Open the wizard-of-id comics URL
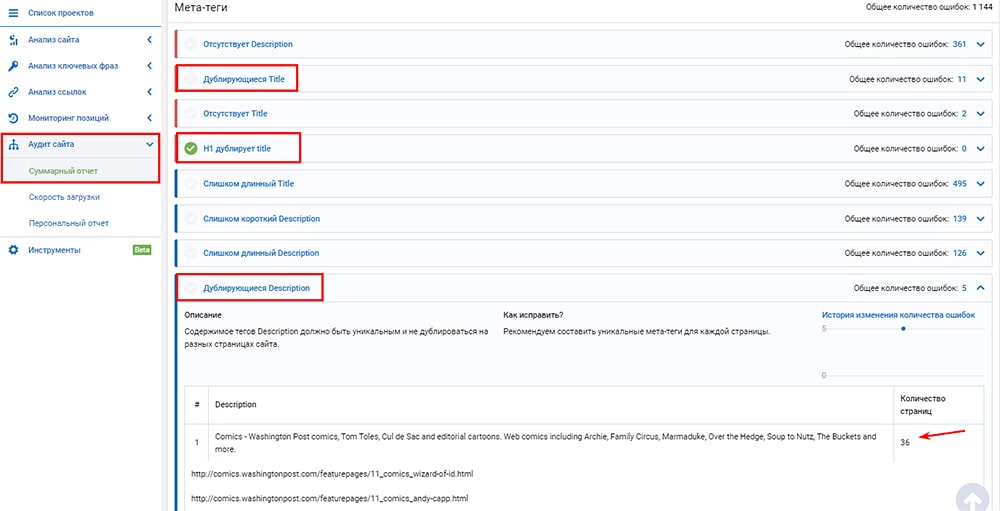The height and width of the screenshot is (511, 1000). [331, 472]
